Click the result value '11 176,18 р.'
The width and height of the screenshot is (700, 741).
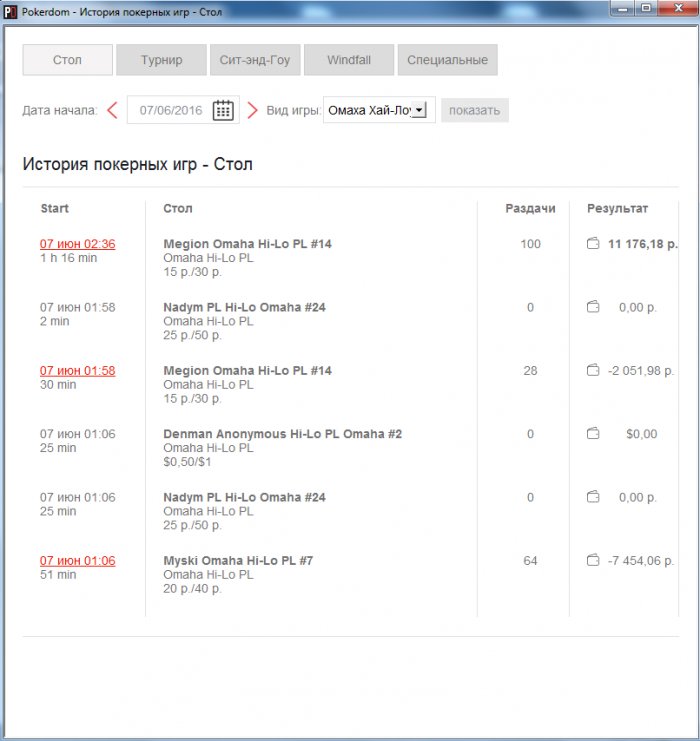tap(642, 244)
